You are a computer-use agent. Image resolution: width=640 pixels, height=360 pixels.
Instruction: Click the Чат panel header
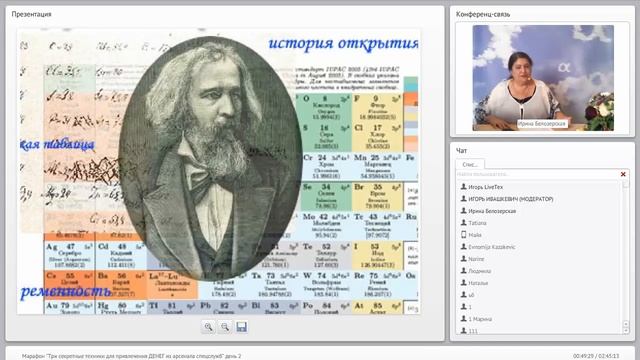click(461, 151)
